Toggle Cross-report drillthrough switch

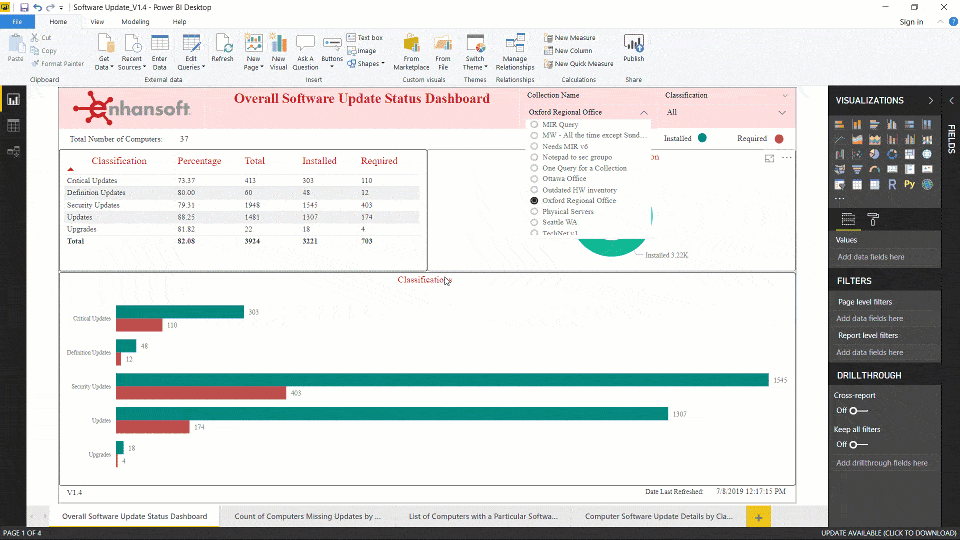point(858,411)
